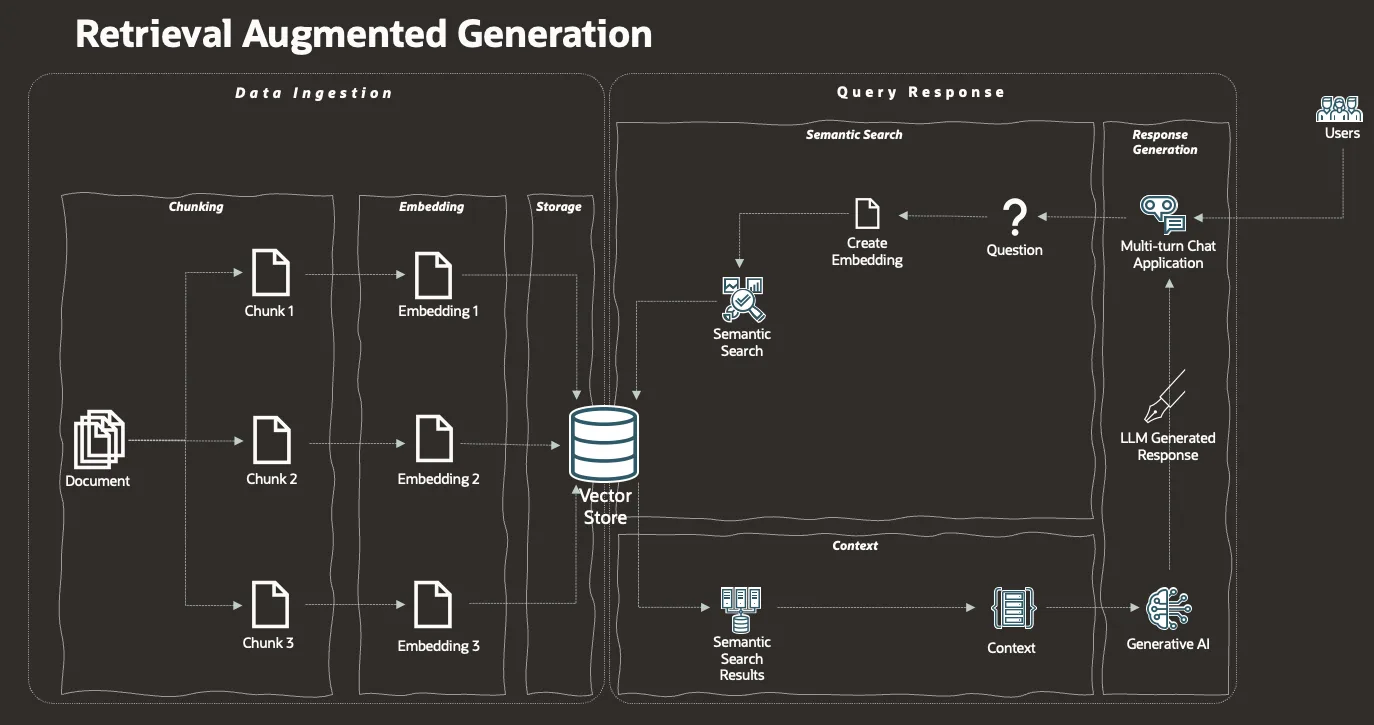Click the italic Context section heading
Screen dimensions: 1374x725
point(855,546)
